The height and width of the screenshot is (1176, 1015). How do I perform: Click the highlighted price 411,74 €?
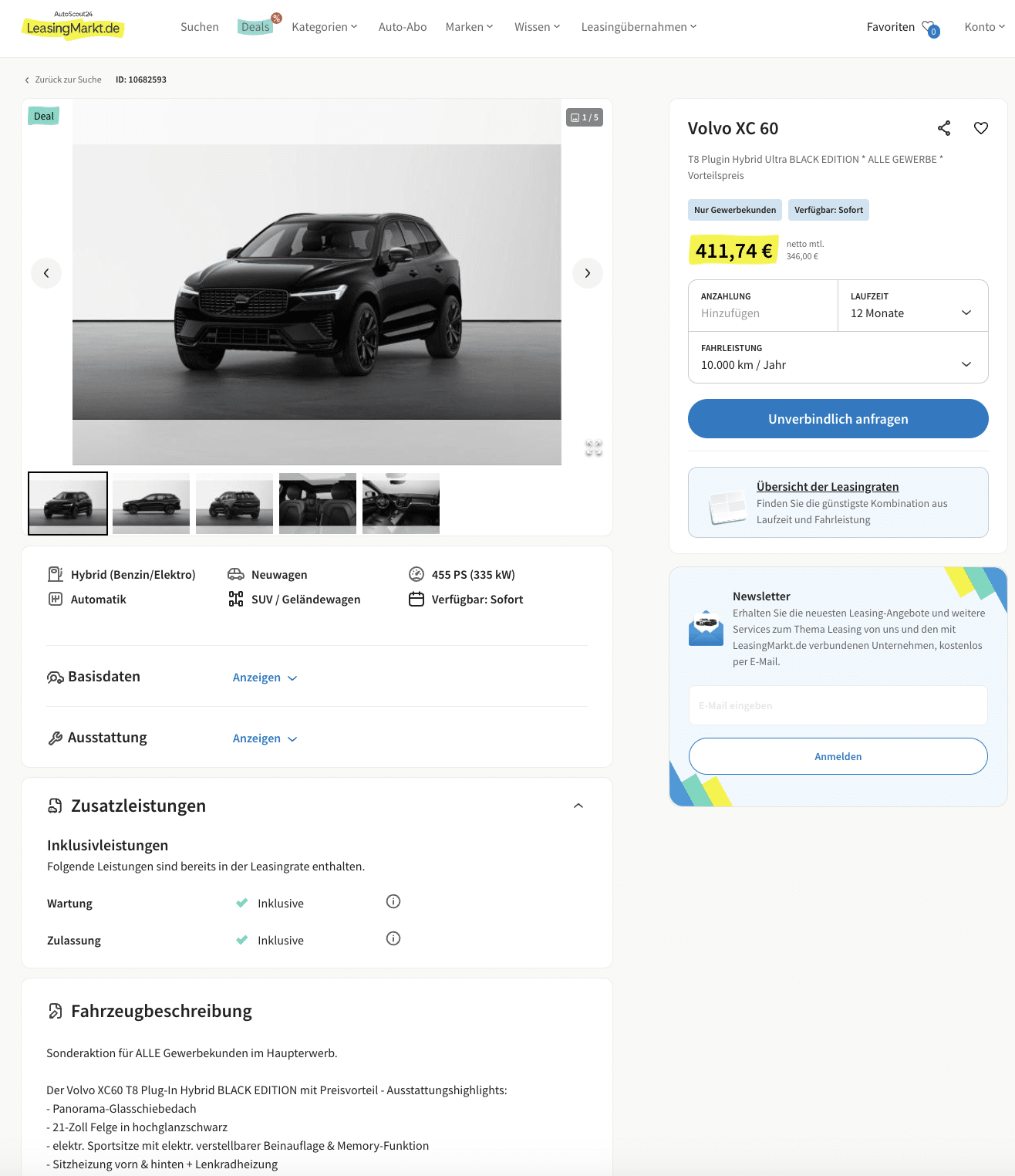(733, 250)
